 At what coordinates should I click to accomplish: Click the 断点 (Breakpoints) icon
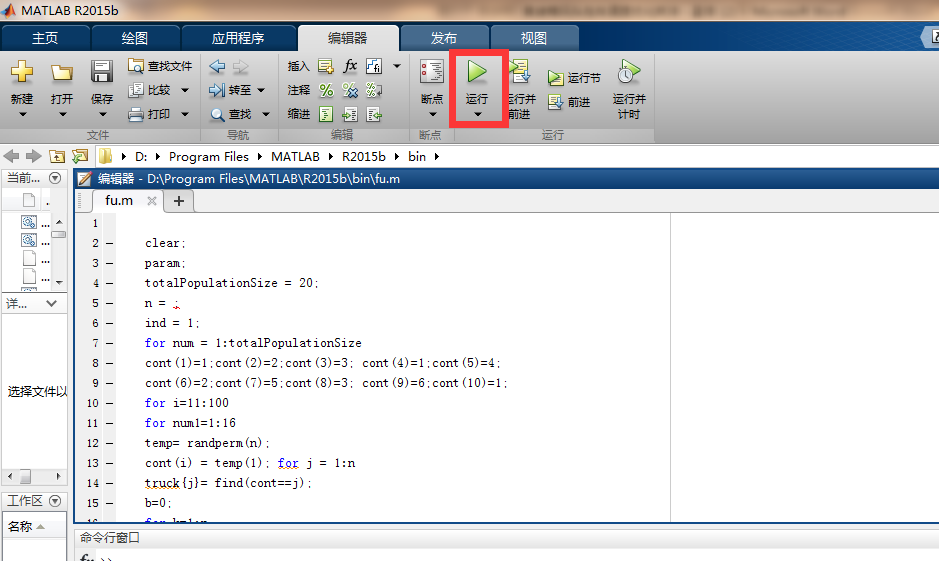click(432, 72)
